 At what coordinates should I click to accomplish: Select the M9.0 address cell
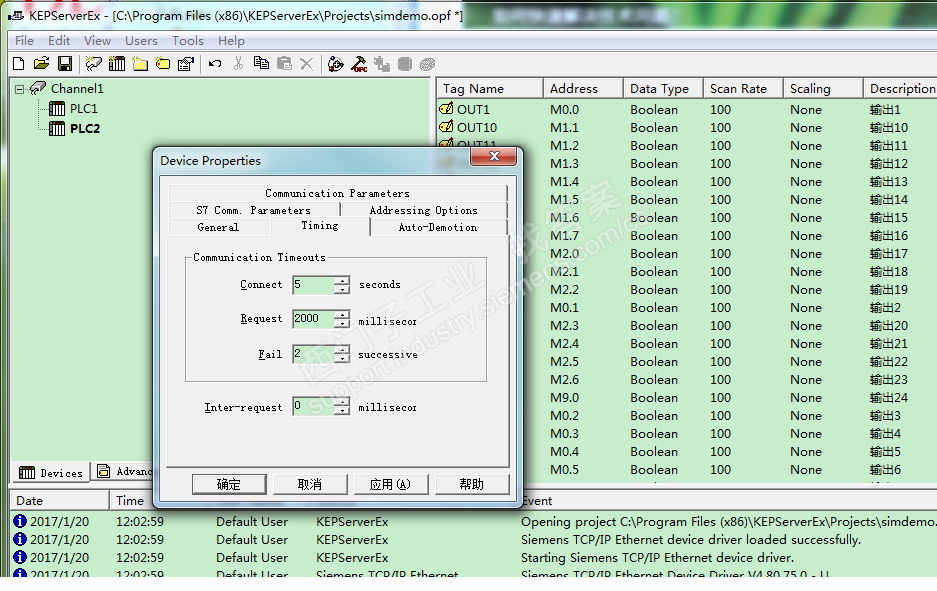pos(565,397)
